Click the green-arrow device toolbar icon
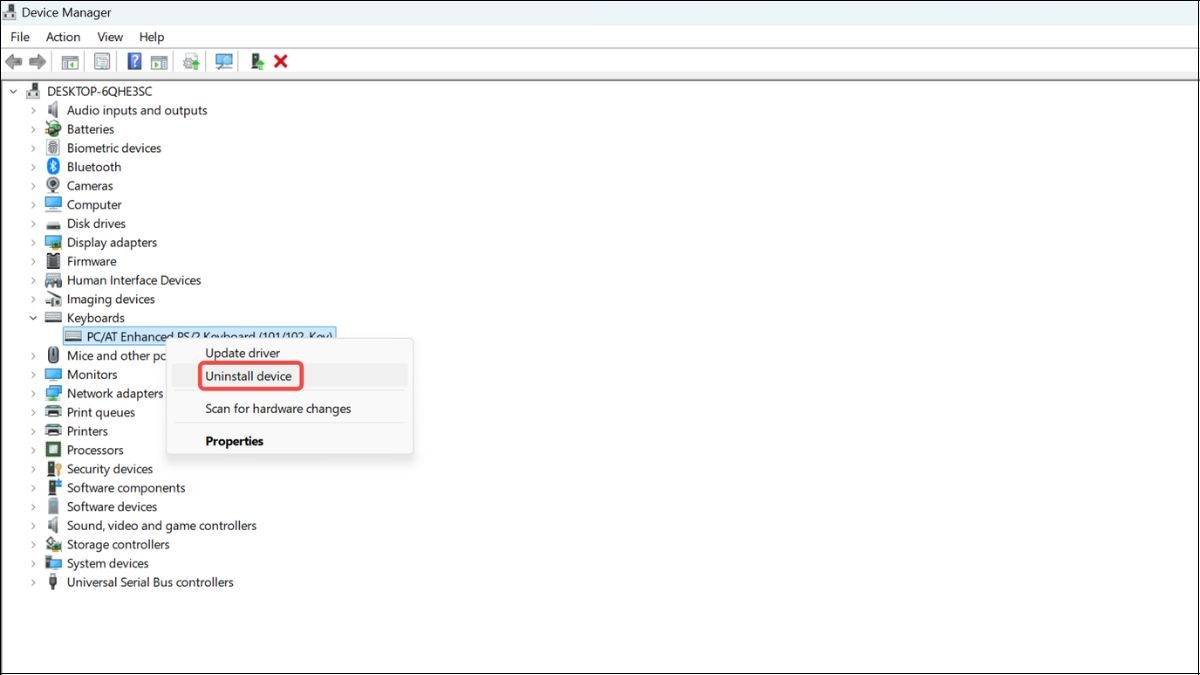The width and height of the screenshot is (1200, 675). [x=257, y=62]
